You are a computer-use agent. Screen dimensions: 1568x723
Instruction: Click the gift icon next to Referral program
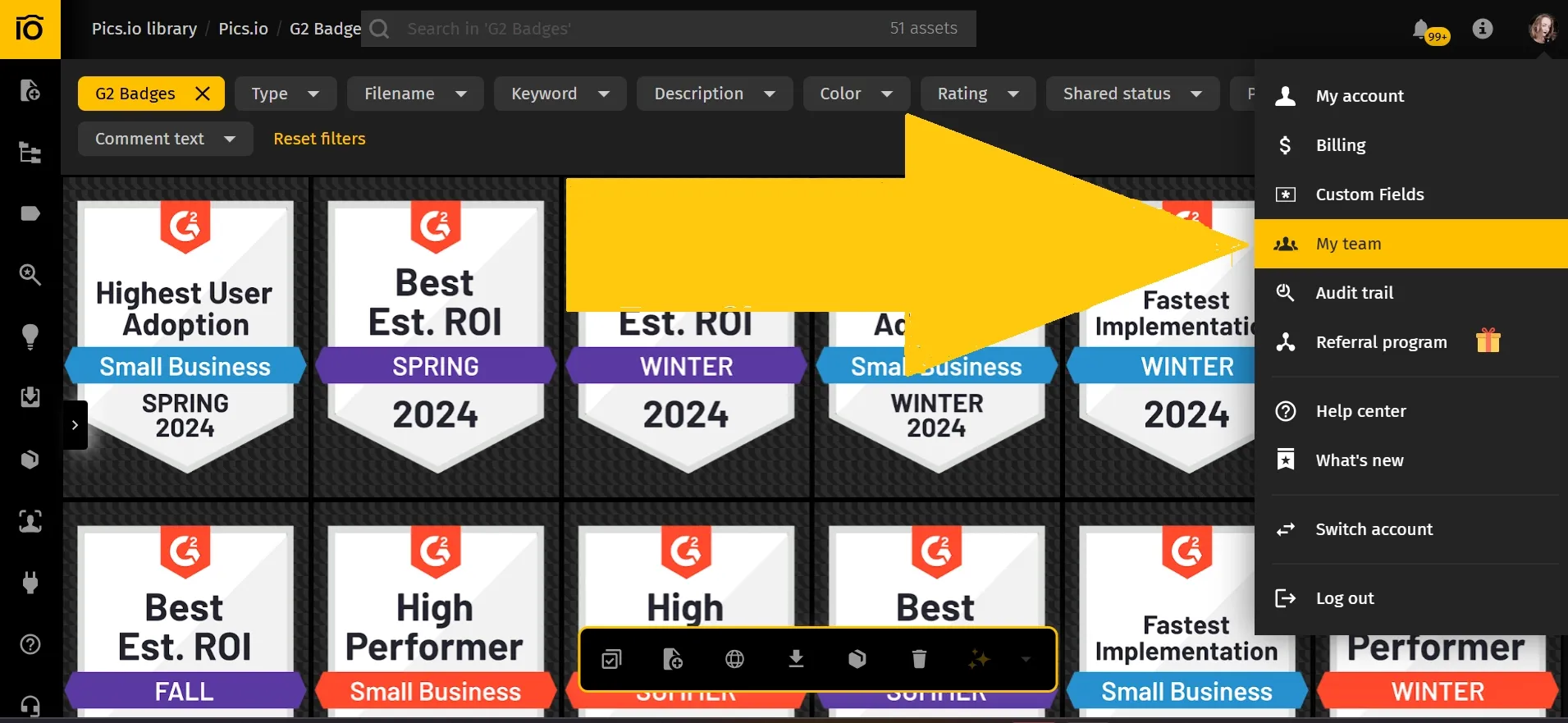point(1488,341)
